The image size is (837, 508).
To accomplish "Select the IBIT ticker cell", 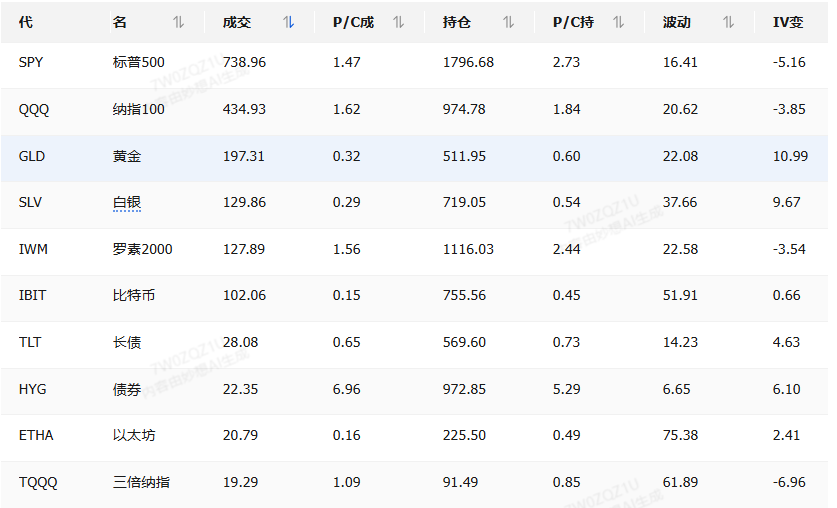I will [33, 296].
